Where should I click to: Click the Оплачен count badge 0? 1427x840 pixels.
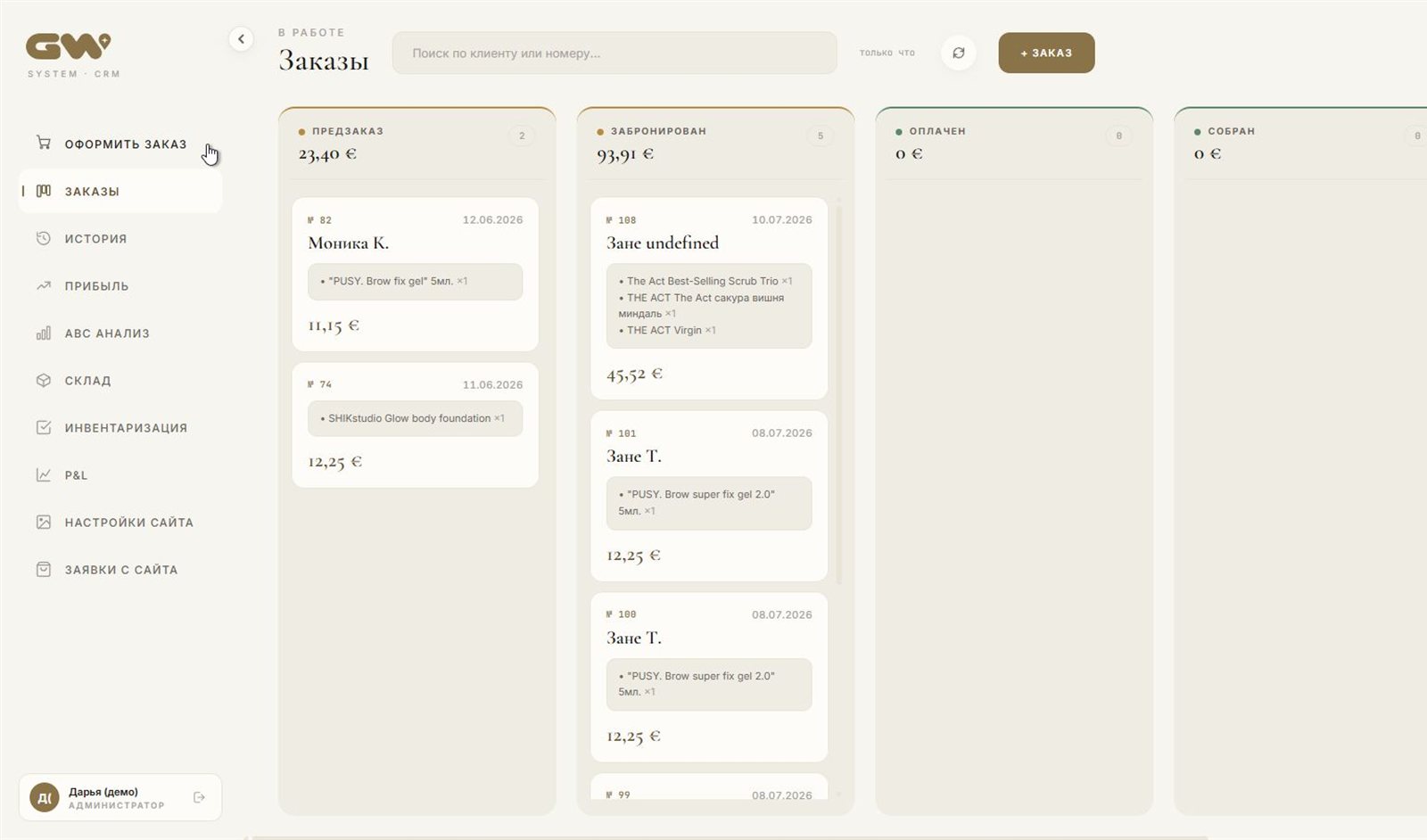click(1119, 136)
